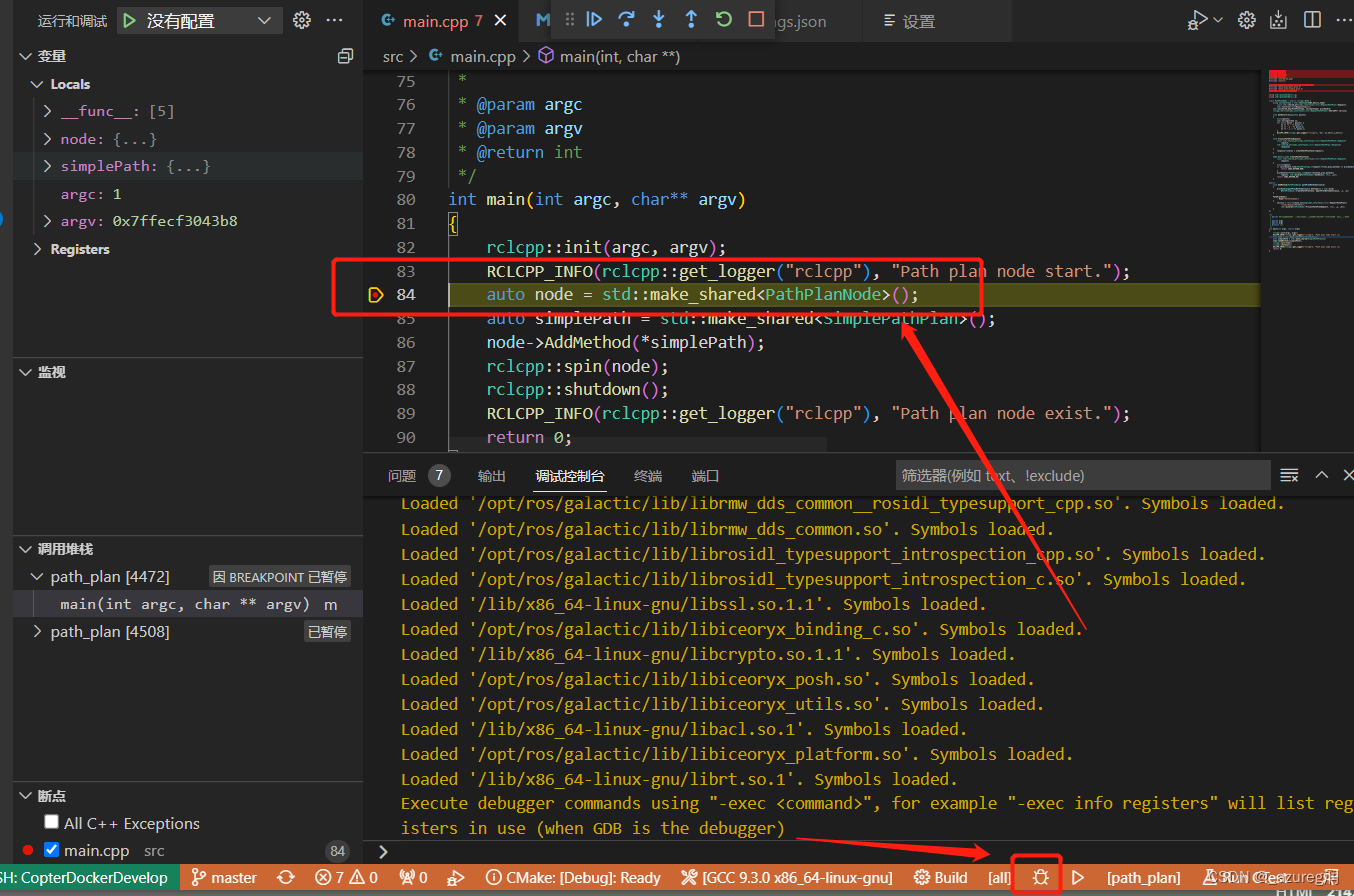Click the code minimap preview

pos(1310,160)
